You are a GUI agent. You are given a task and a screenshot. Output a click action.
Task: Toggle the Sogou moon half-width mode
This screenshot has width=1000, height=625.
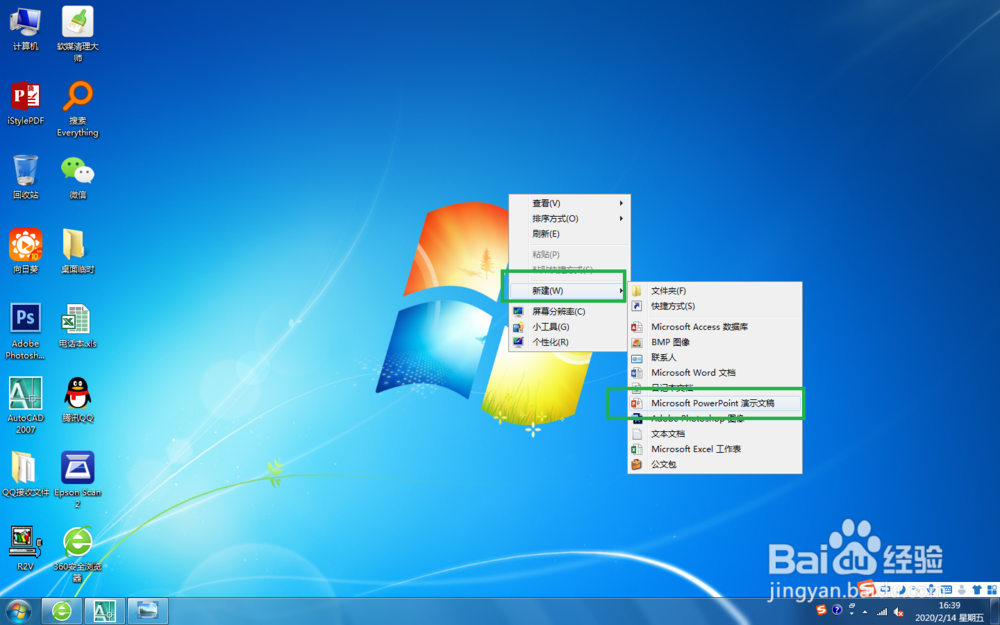[x=901, y=590]
